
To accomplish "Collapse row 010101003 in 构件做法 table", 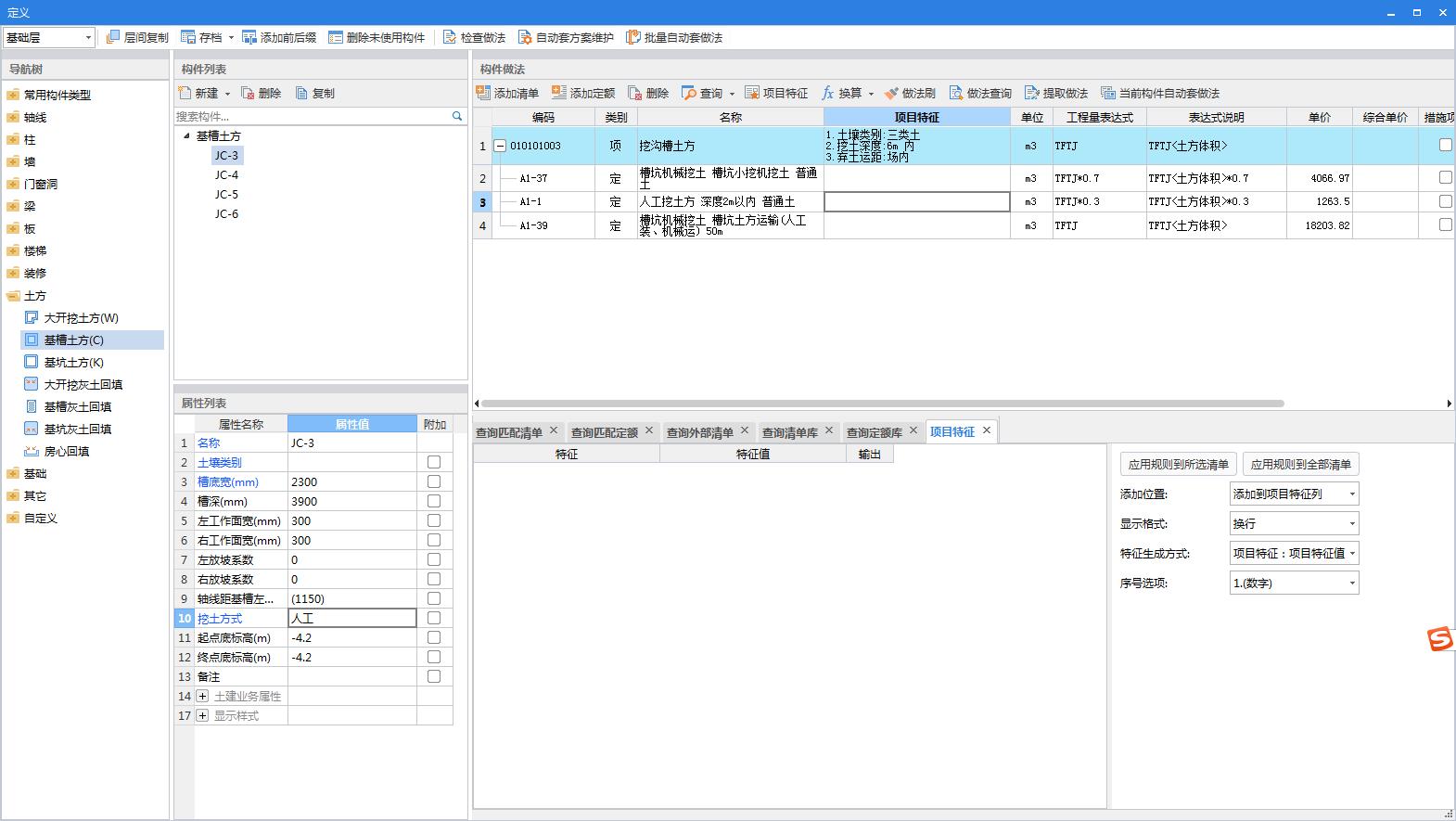I will (x=500, y=146).
